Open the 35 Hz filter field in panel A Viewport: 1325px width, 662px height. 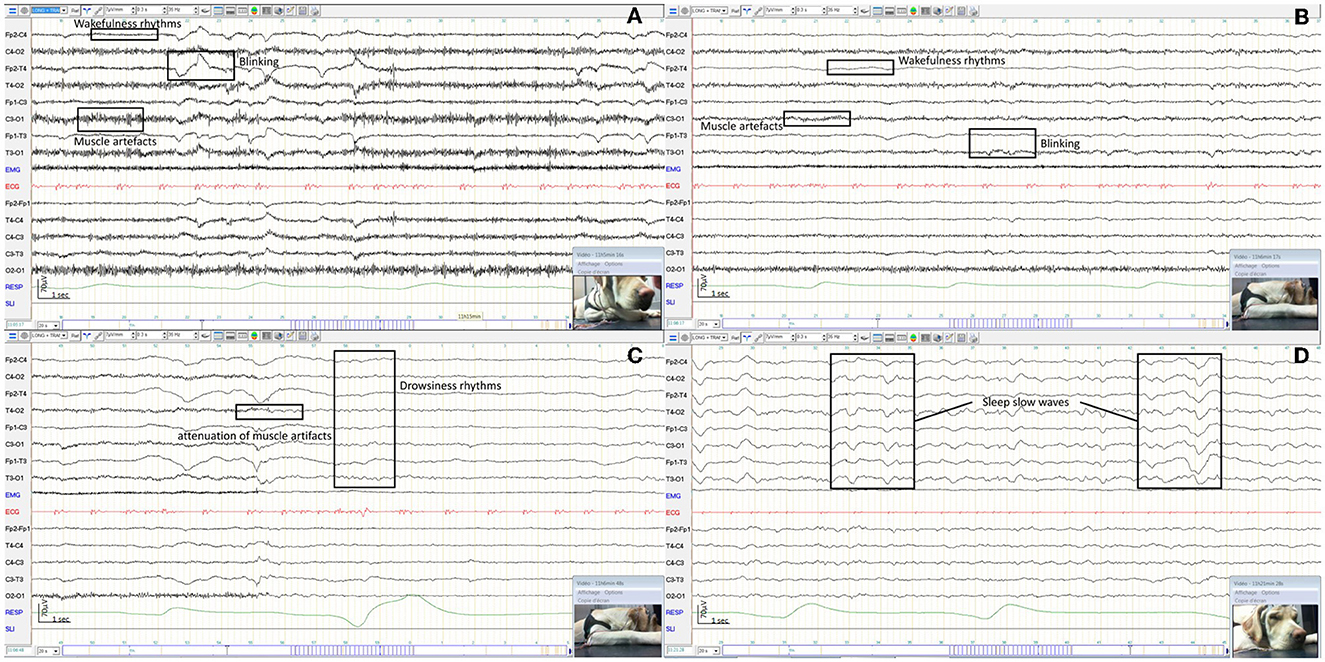(x=181, y=10)
